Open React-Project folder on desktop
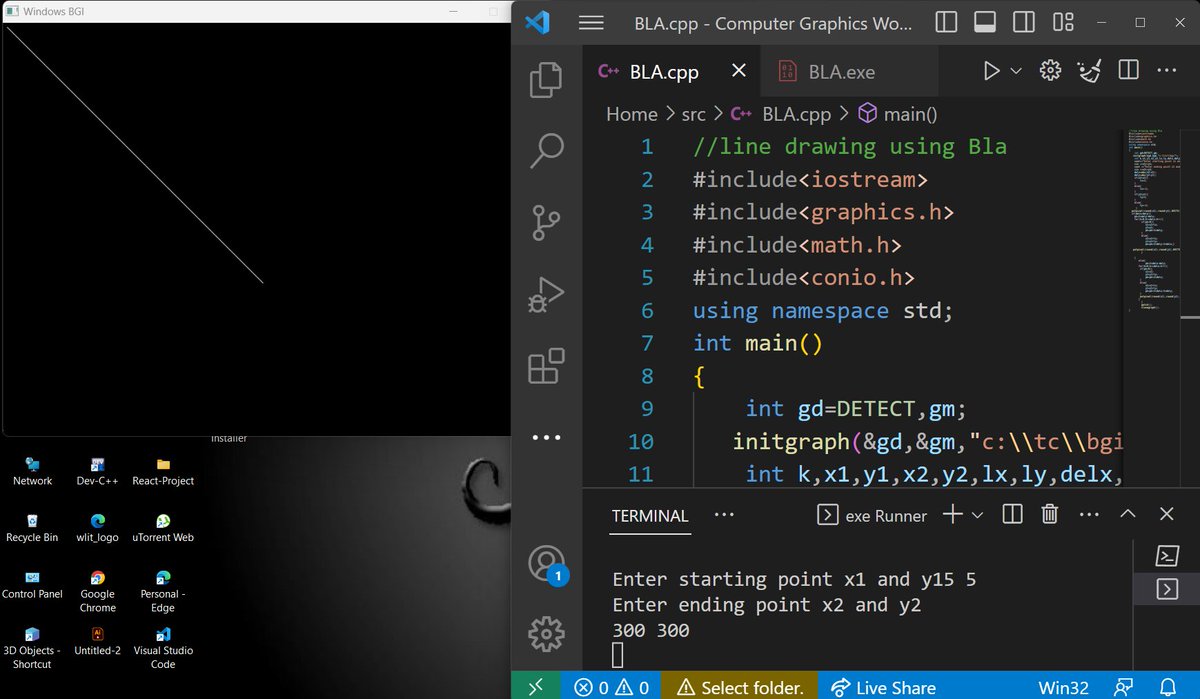This screenshot has height=699, width=1200. pyautogui.click(x=163, y=472)
